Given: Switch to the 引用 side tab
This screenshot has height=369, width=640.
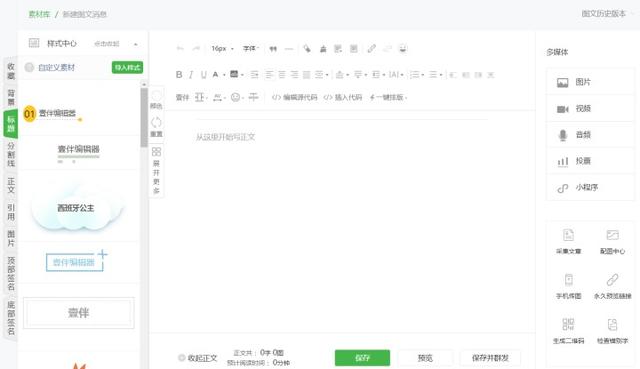Looking at the screenshot, I should 11,212.
